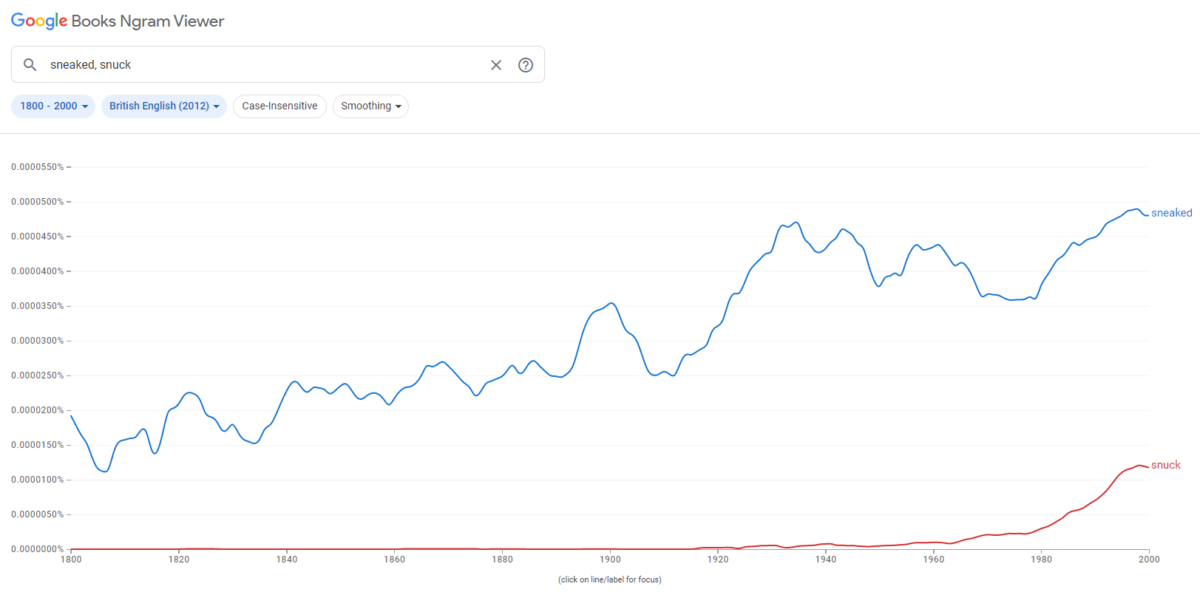Click the 1900 x-axis year label

(x=610, y=562)
